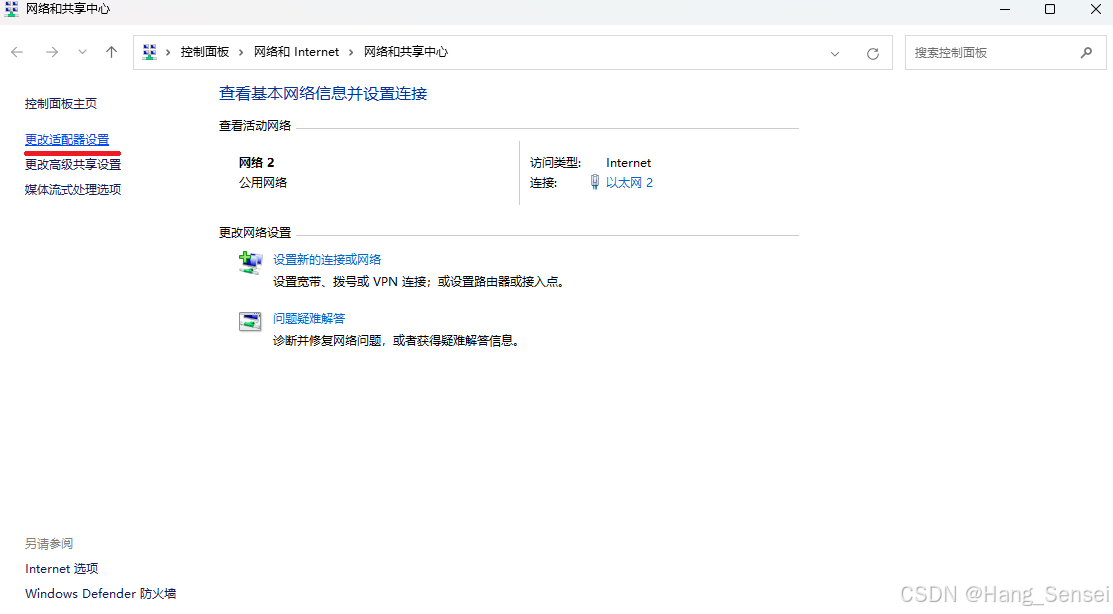Open 更改高级共享设置 link
The height and width of the screenshot is (614, 1113).
[73, 165]
